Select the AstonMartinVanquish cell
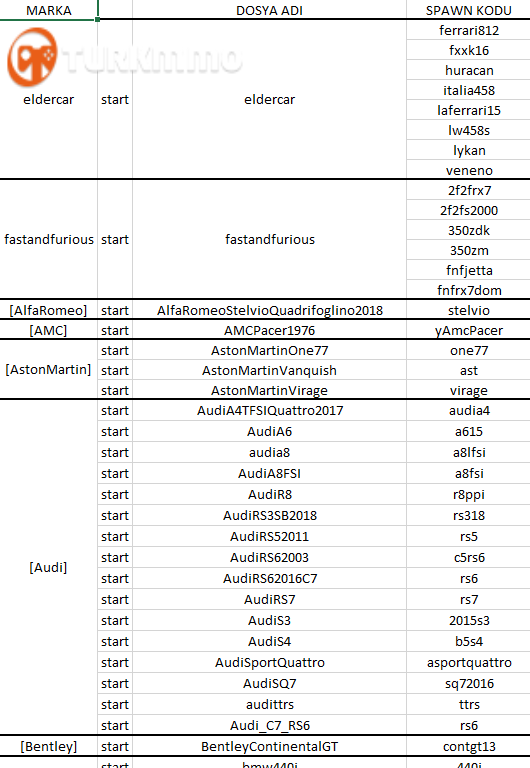530x768 pixels. [269, 370]
